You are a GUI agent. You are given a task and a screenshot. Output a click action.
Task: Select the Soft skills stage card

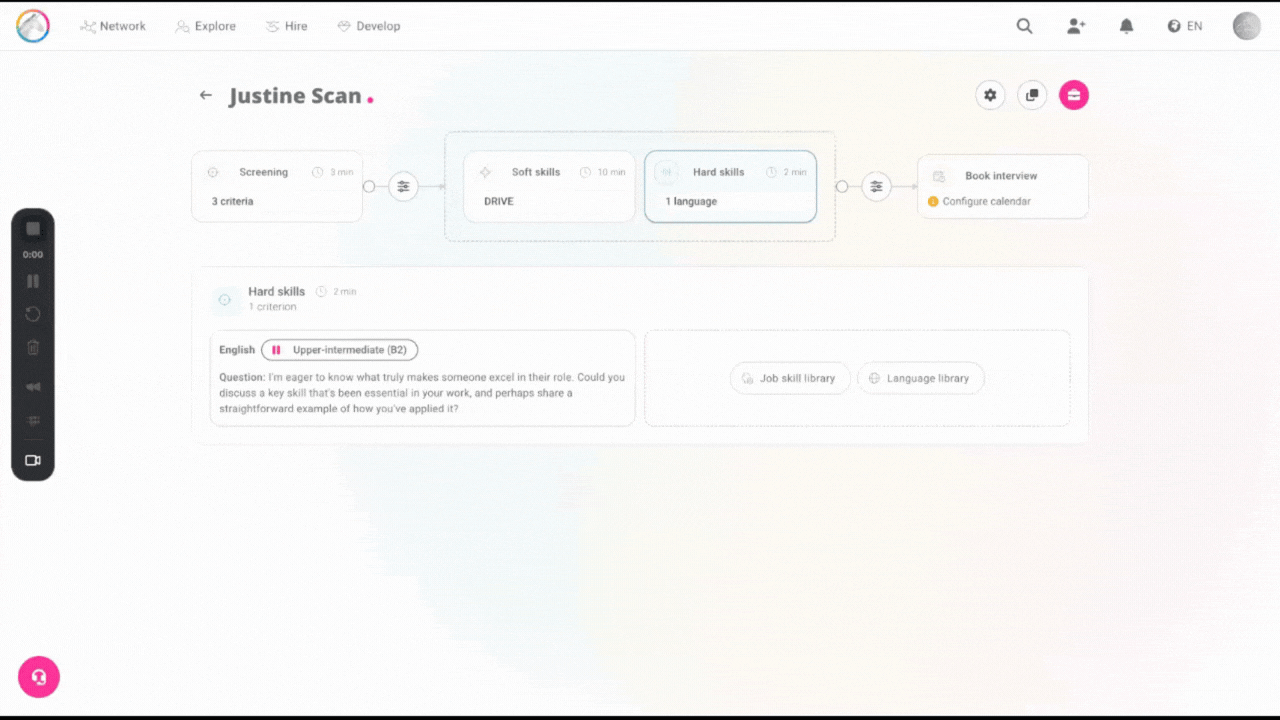click(549, 186)
